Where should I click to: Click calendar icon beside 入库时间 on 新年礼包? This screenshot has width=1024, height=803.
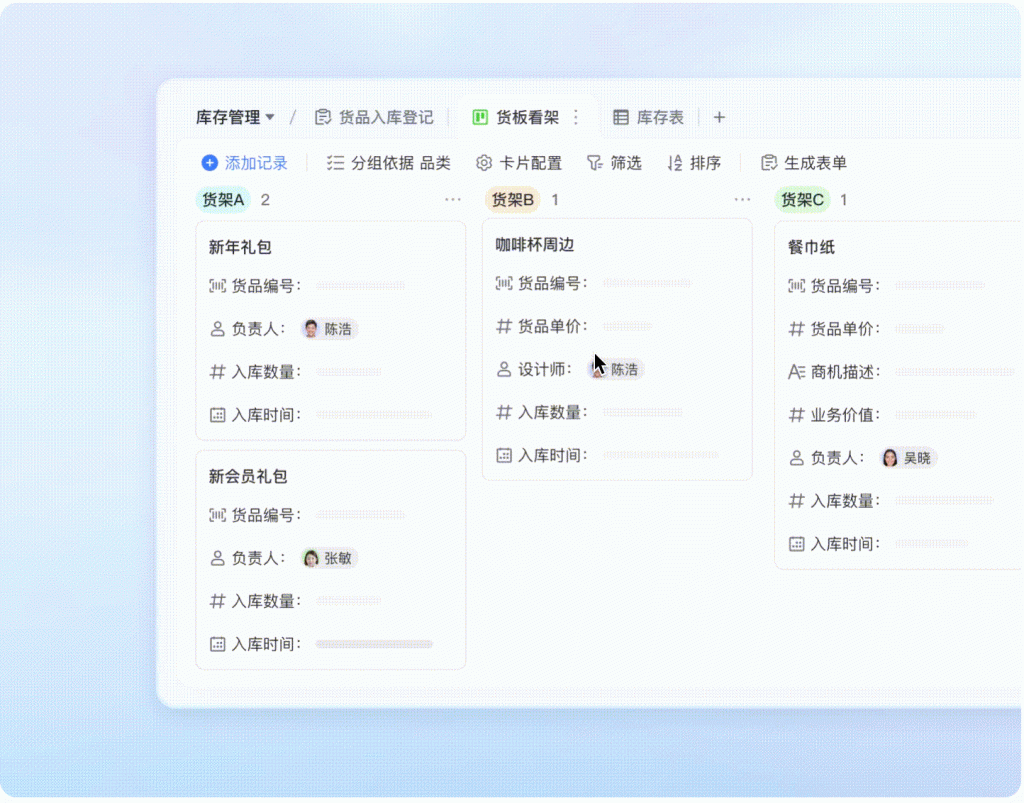click(216, 414)
